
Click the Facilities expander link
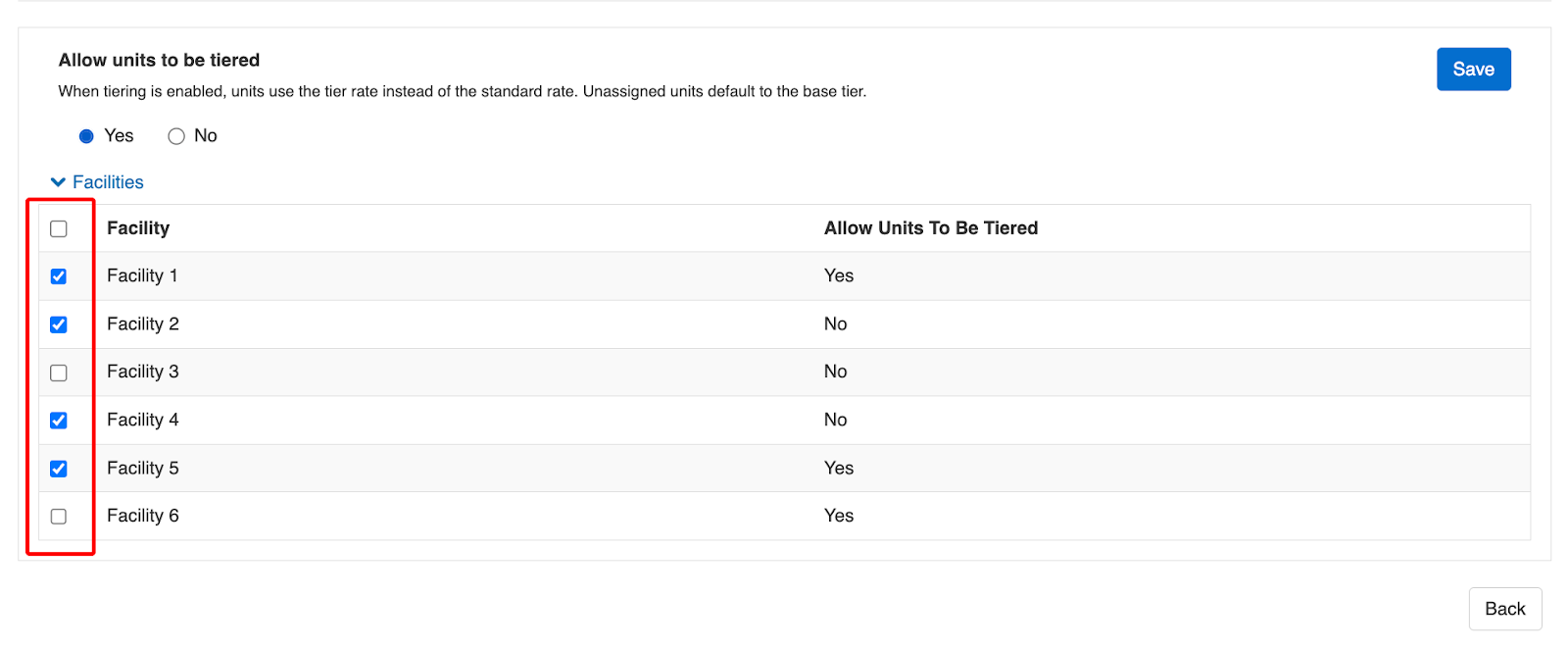click(108, 182)
